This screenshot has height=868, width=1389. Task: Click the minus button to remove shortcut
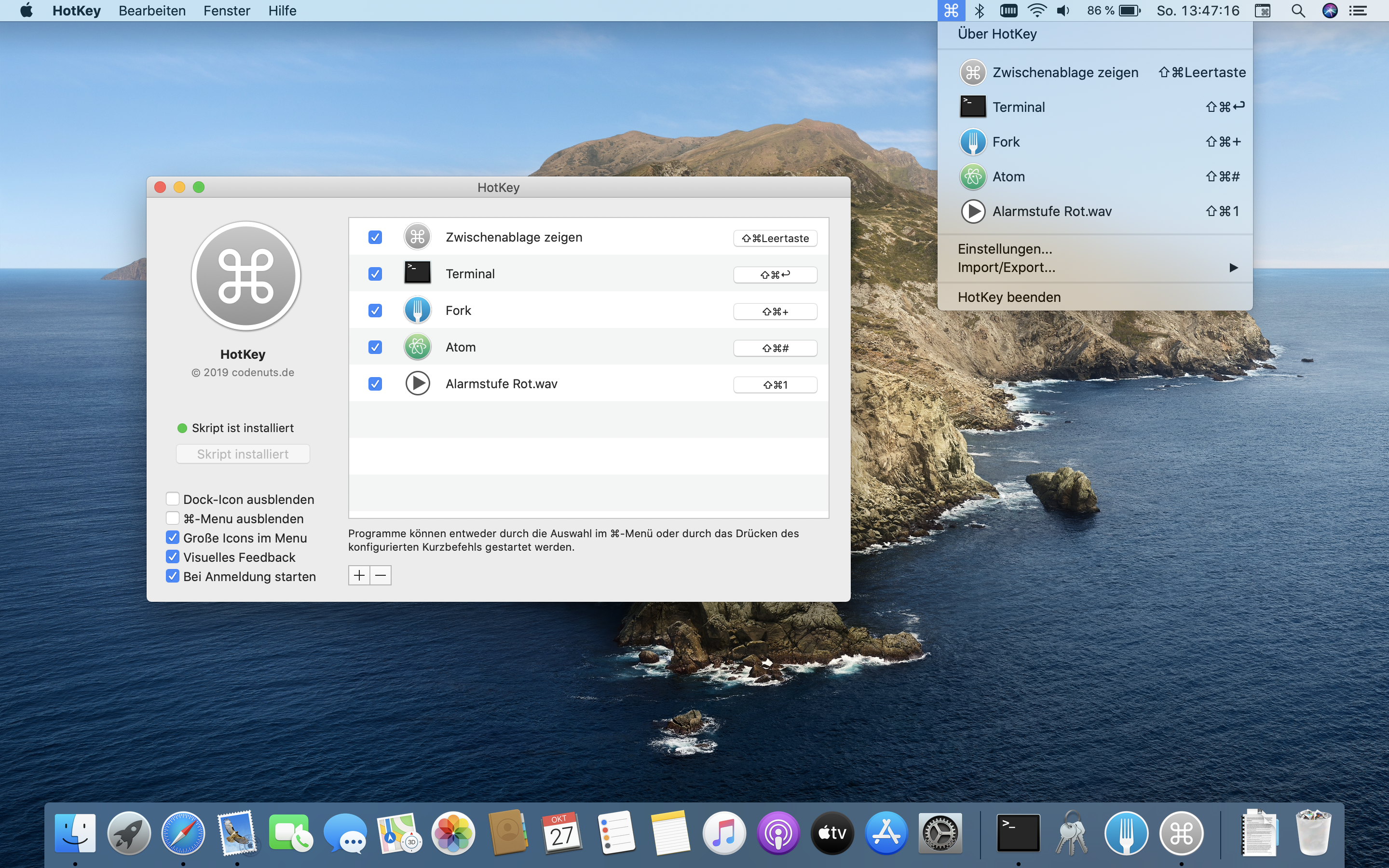[381, 575]
